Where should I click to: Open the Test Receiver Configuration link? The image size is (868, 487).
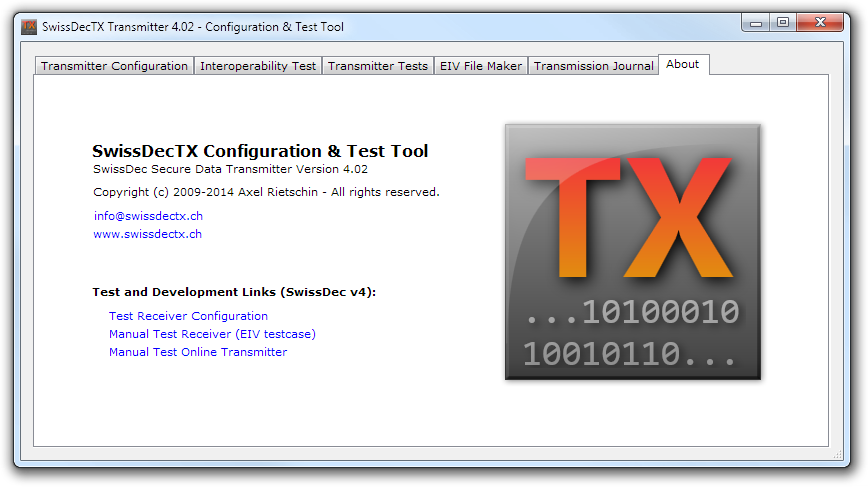(188, 316)
